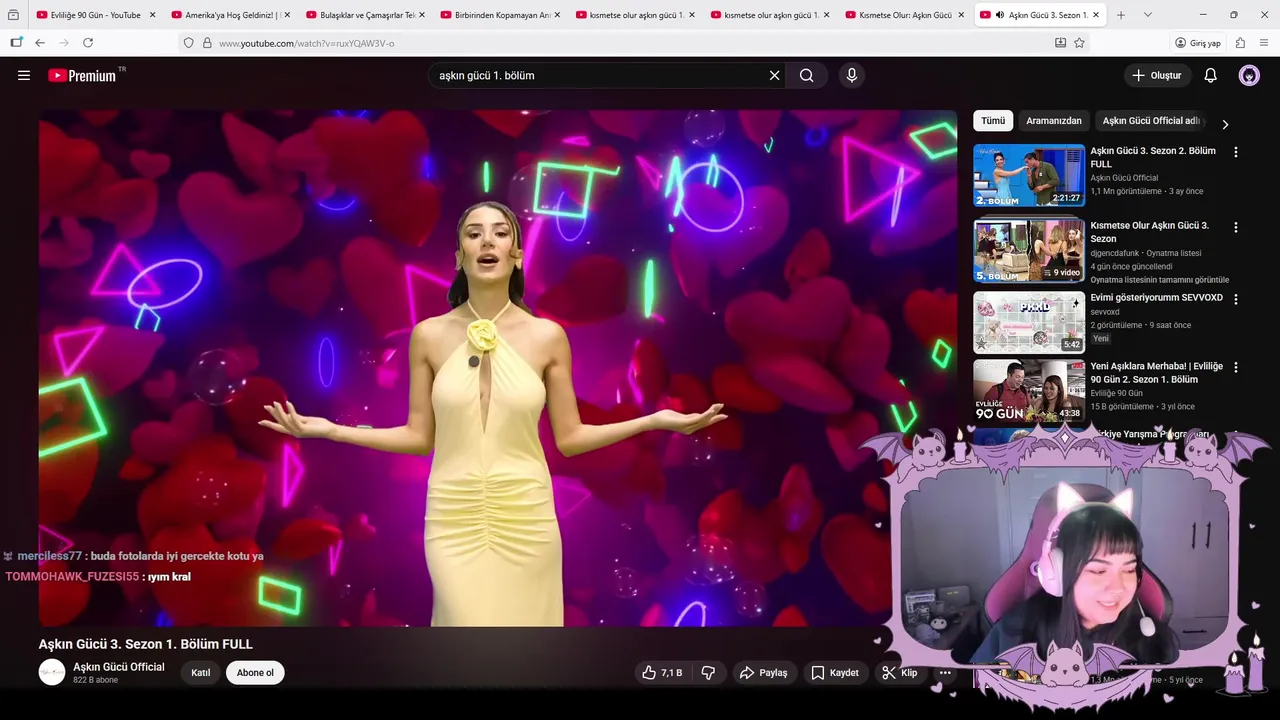The image size is (1280, 720).
Task: Close the Amerika'ya Hoş Geldiniz tab
Action: tap(287, 15)
